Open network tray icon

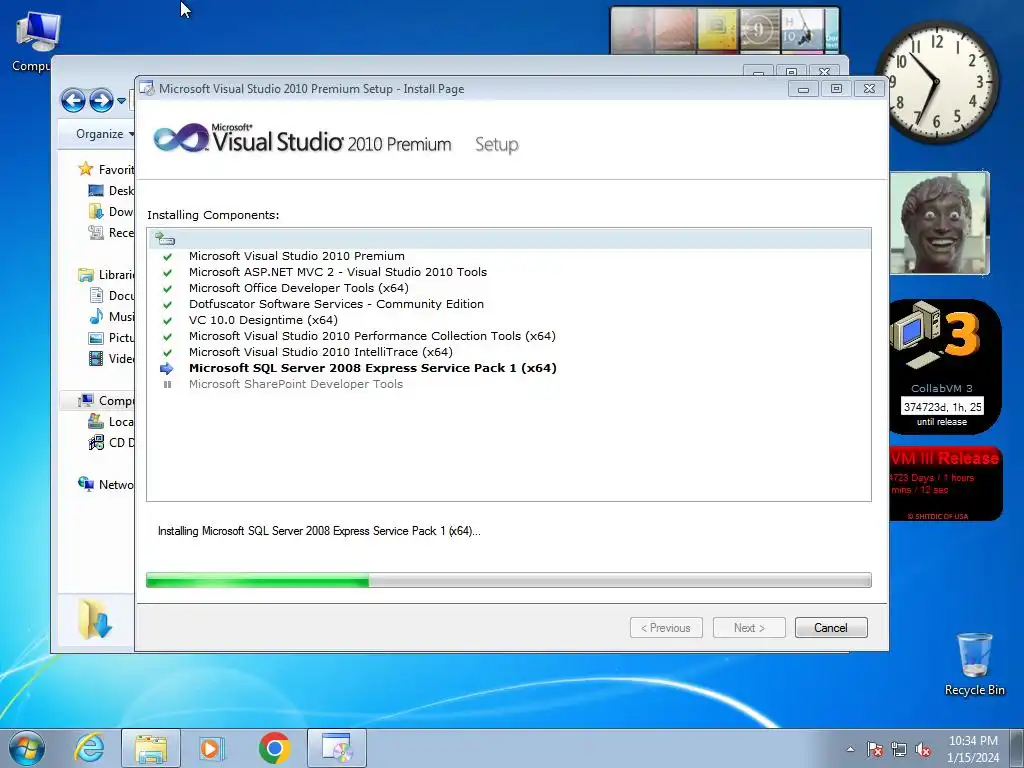click(899, 749)
